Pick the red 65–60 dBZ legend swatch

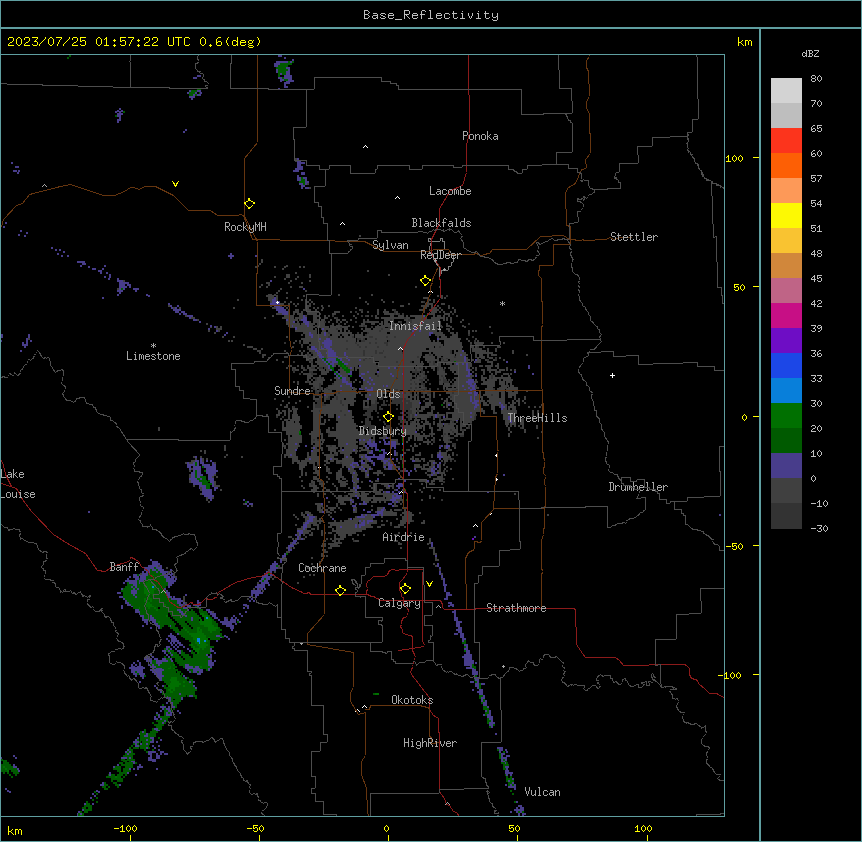tap(786, 140)
